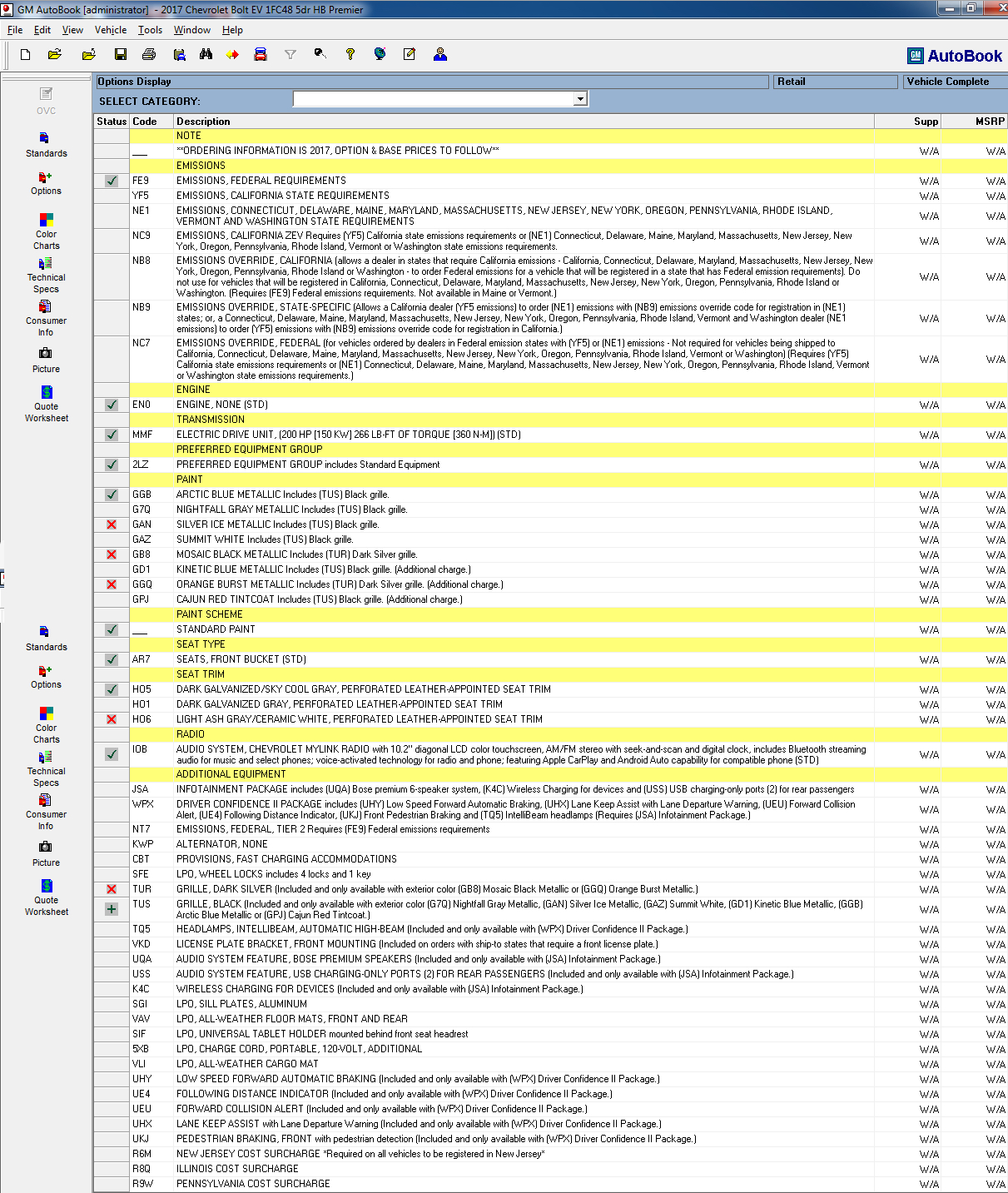Click the user profile person icon
The width and height of the screenshot is (1008, 1193).
pos(440,55)
